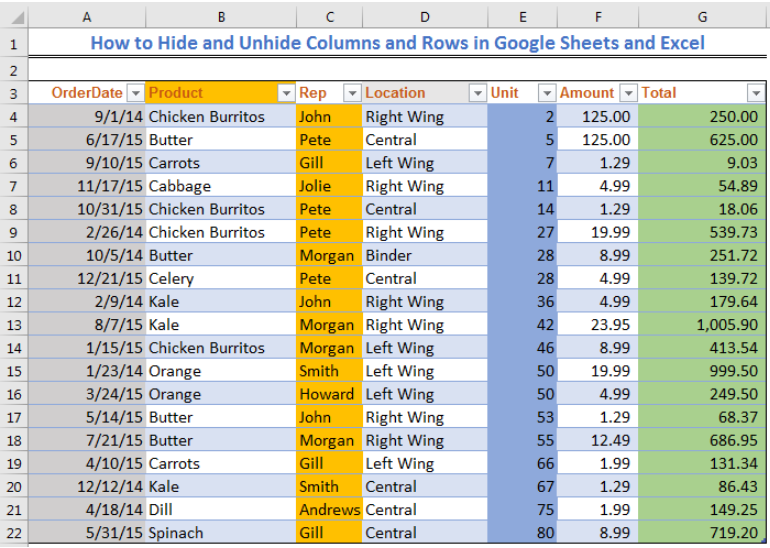Select the Spinach product cell

click(221, 533)
